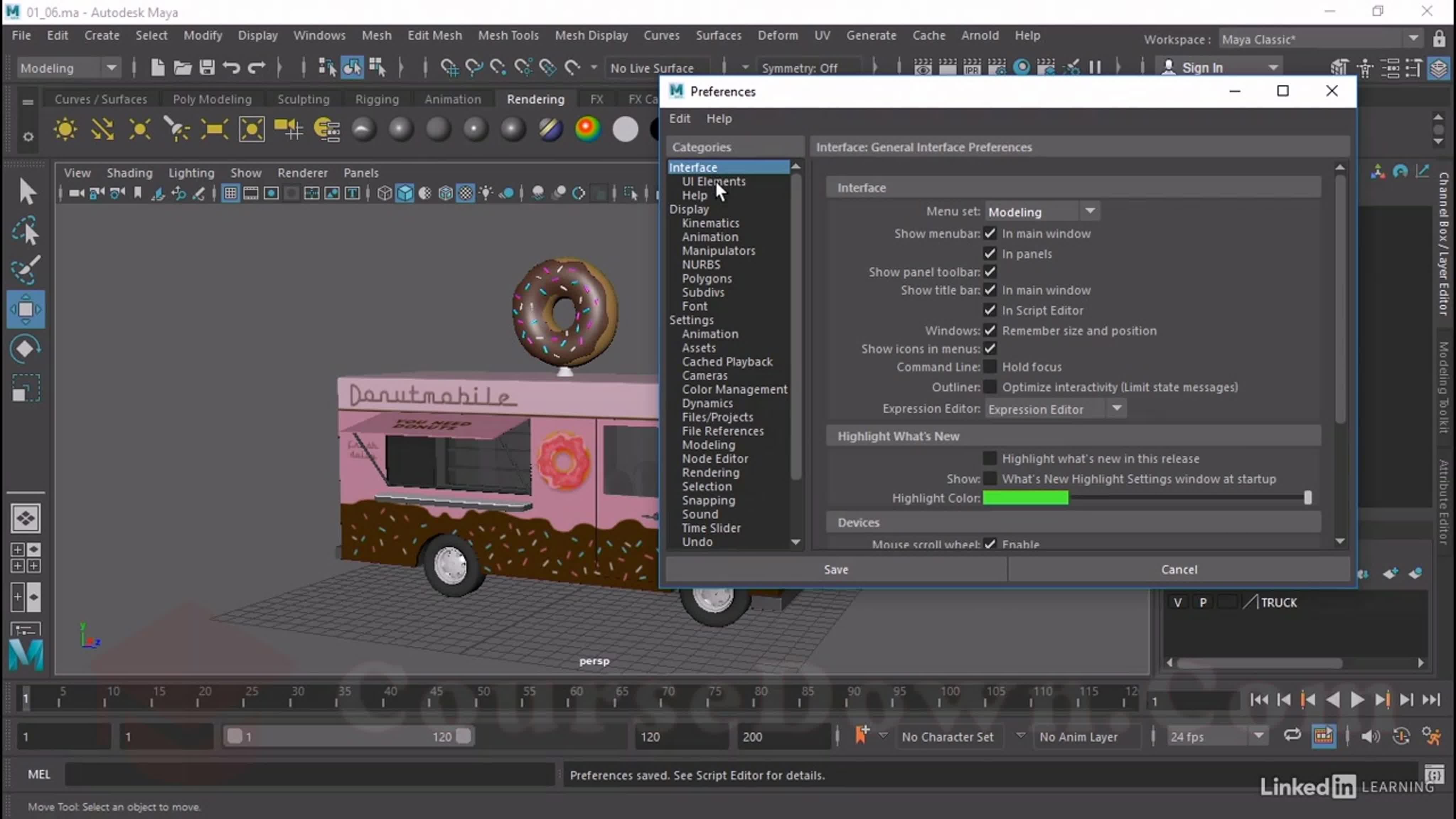1456x819 pixels.
Task: Switch to wireframe cube display icon
Action: [x=384, y=193]
